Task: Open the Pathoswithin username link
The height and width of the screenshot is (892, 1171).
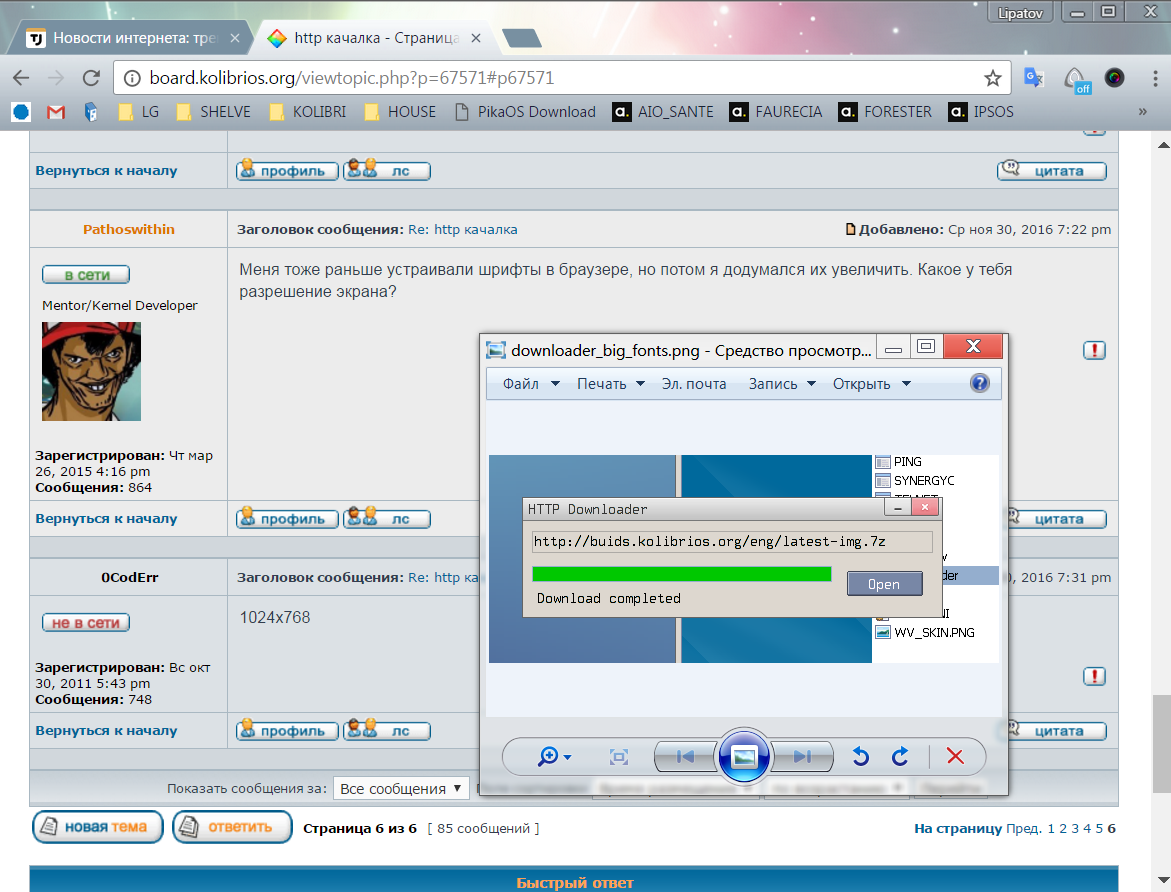Action: pos(128,229)
